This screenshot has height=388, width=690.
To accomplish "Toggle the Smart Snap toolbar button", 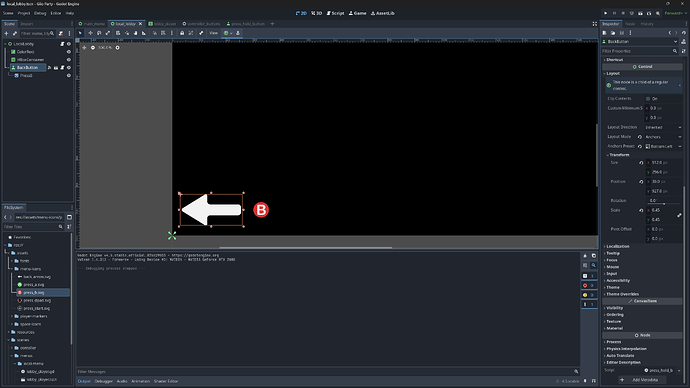I will point(154,33).
